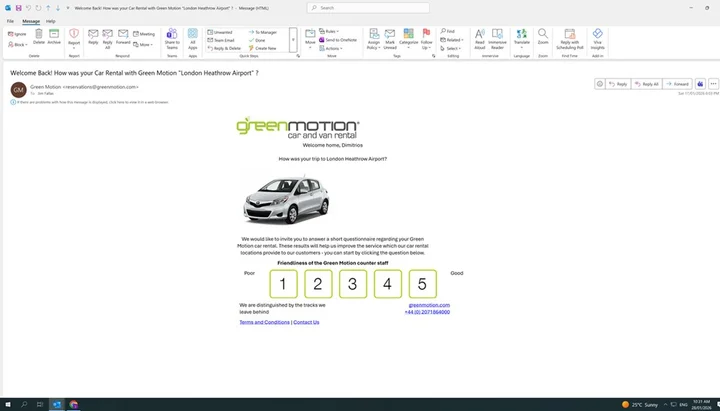Run the Unwanted quick step
Viewport: 720px width, 411px height.
pyautogui.click(x=220, y=32)
